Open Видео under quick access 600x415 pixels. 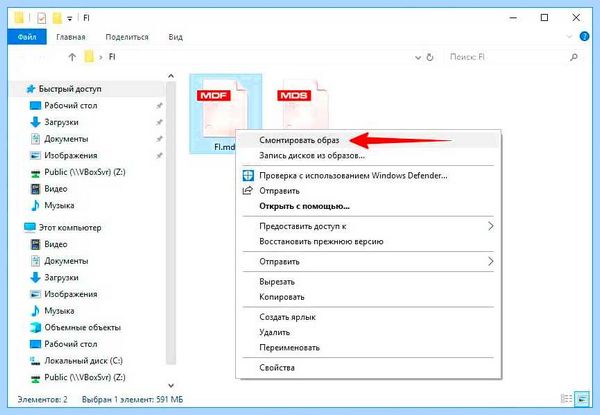[49, 189]
